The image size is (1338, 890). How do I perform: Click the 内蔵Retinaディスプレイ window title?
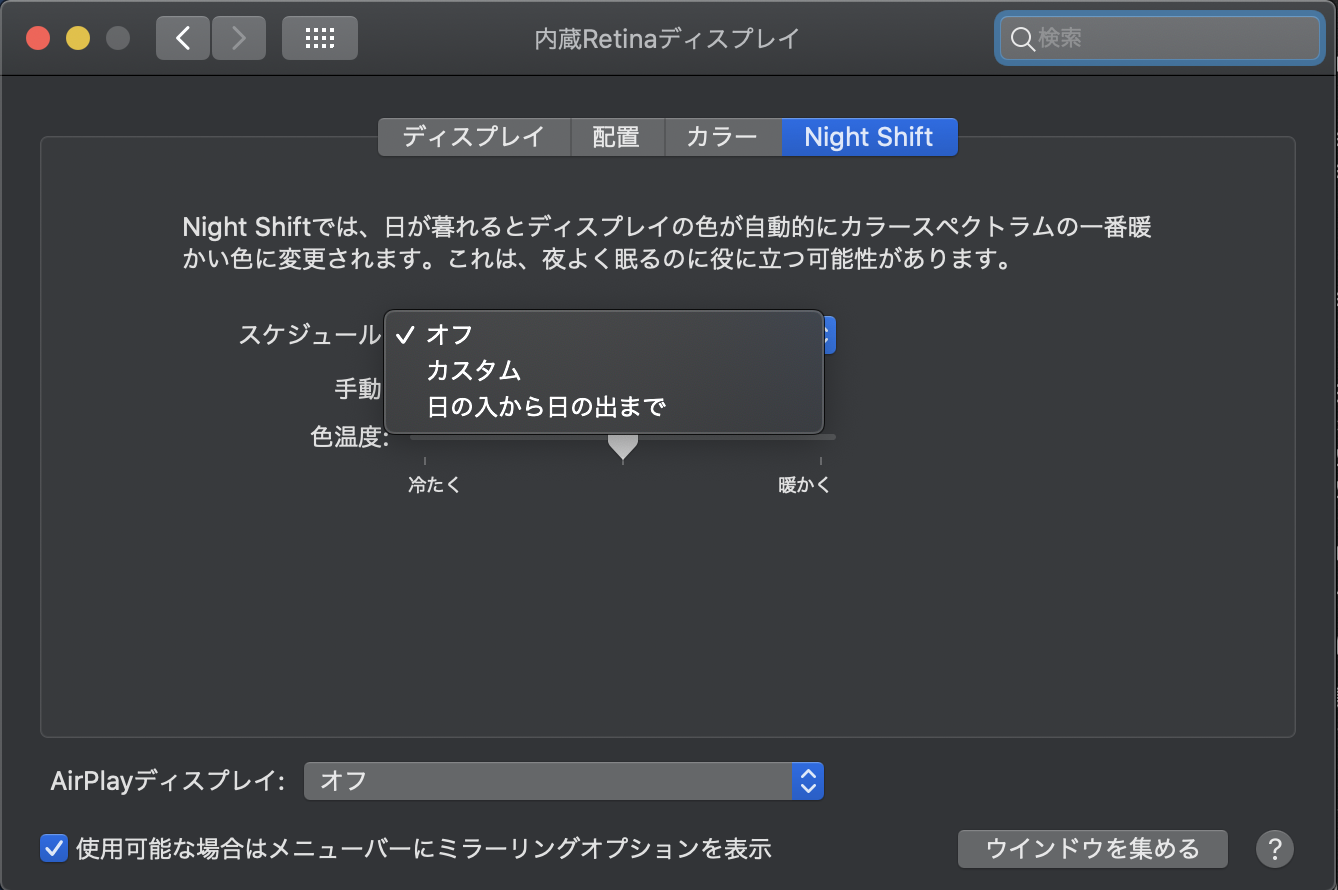click(x=667, y=39)
